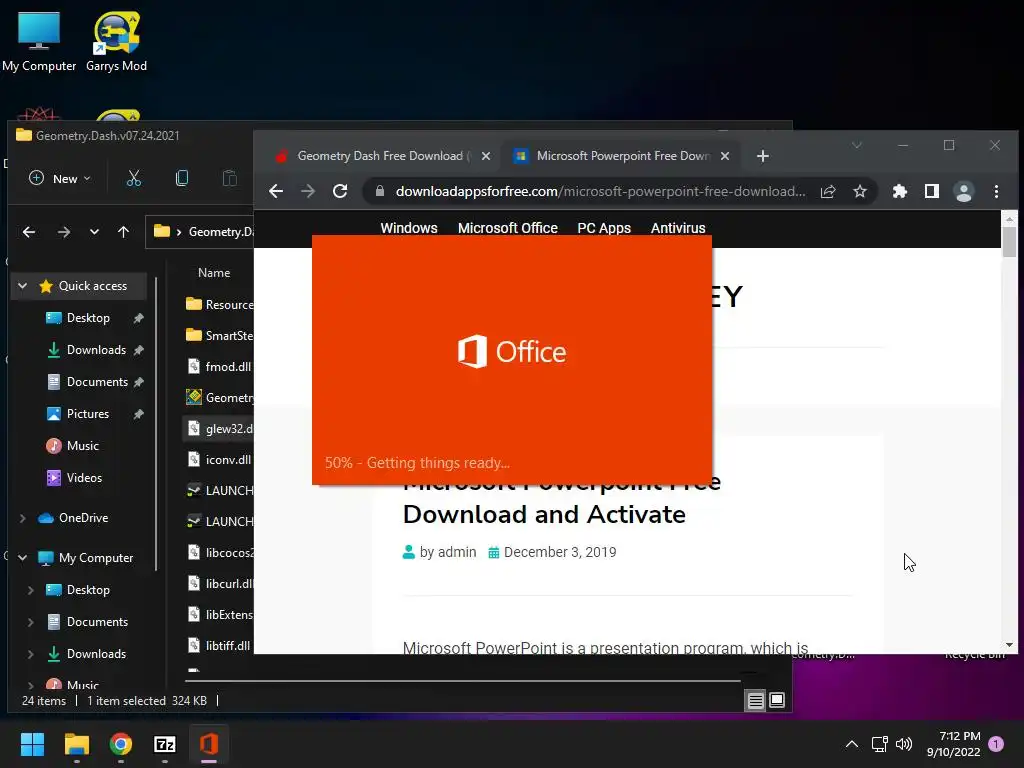Open Chrome three-dot menu
Viewport: 1024px width, 768px height.
997,191
